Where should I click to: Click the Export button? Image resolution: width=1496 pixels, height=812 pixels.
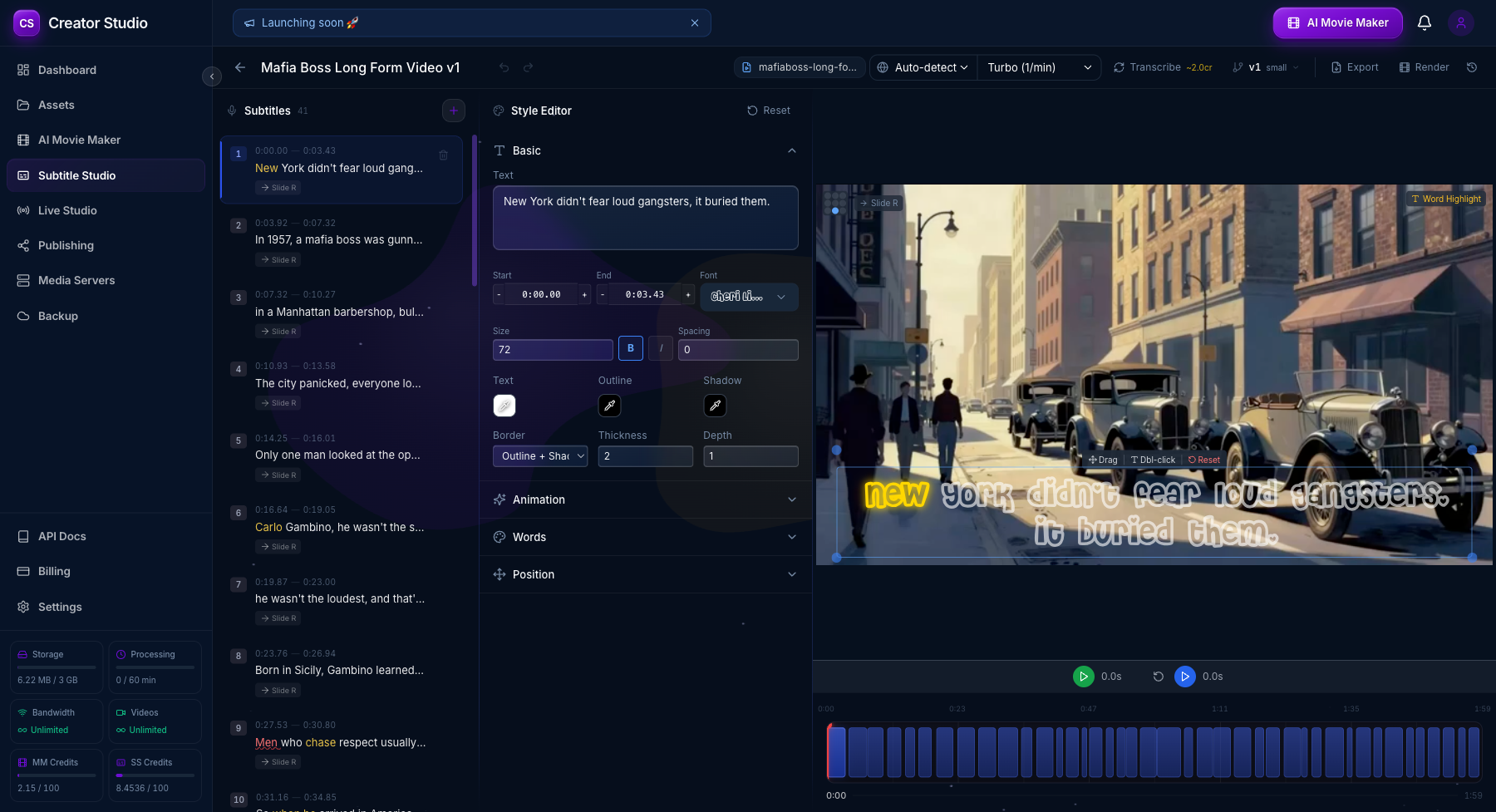1354,67
